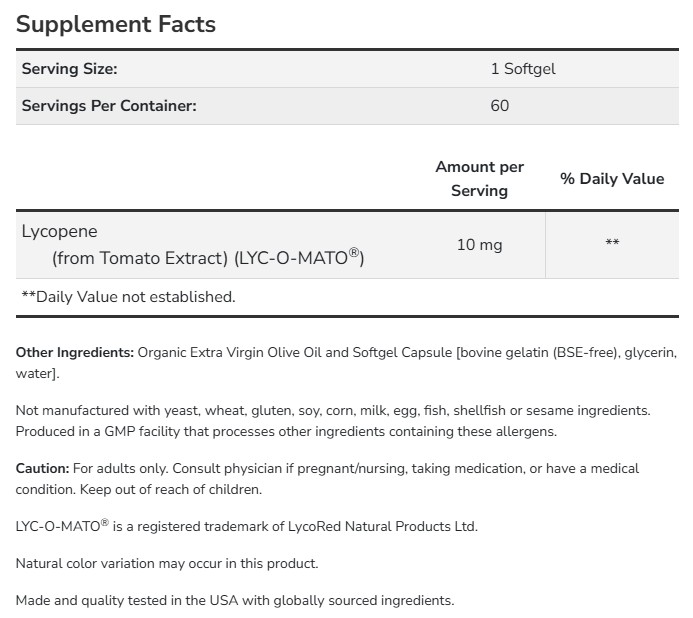Click the Serving Size label
This screenshot has height=618, width=693.
coord(70,69)
